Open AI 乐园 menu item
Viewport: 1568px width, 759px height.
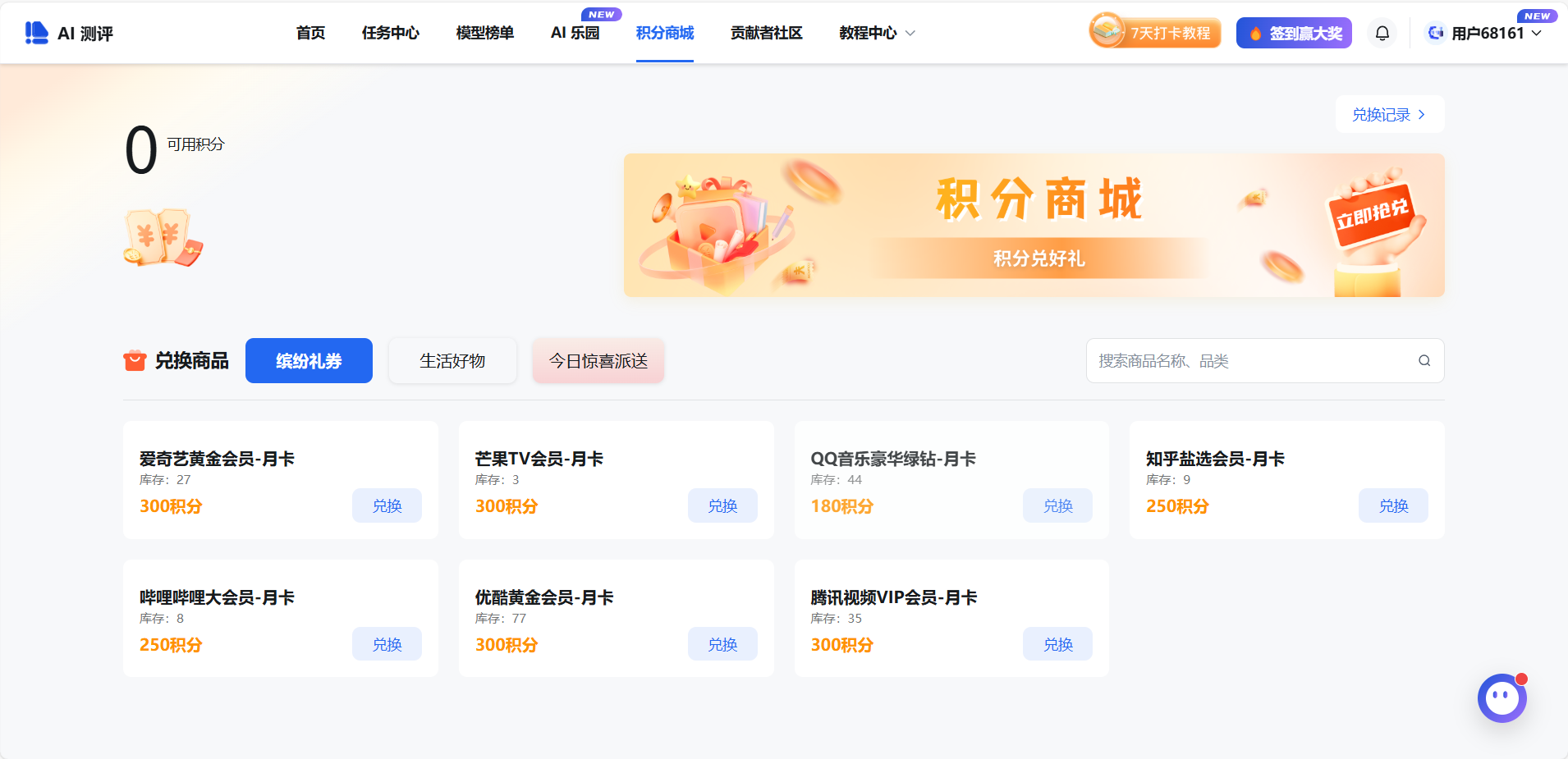pyautogui.click(x=575, y=33)
